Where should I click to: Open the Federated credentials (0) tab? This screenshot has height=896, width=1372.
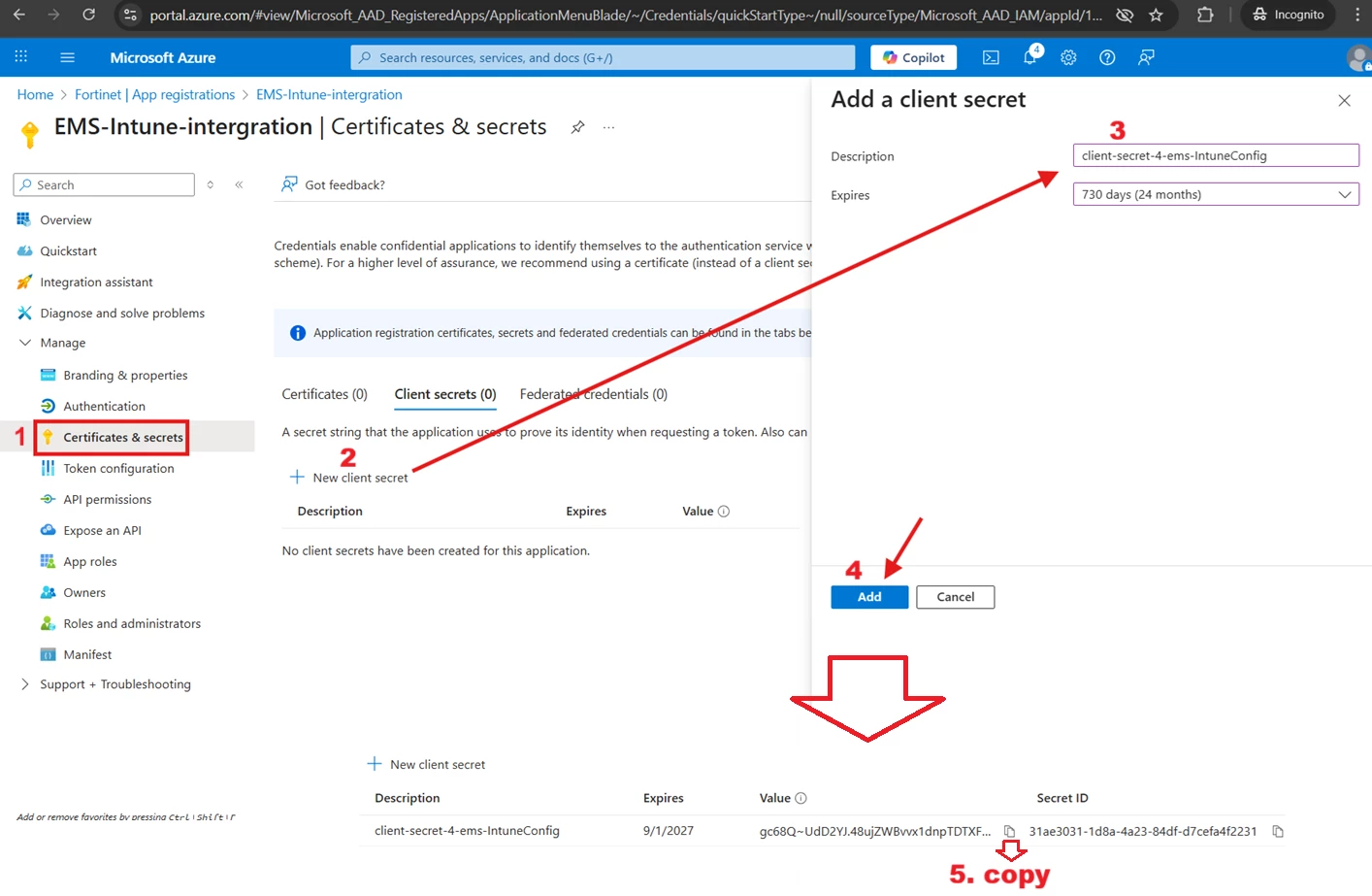[594, 394]
